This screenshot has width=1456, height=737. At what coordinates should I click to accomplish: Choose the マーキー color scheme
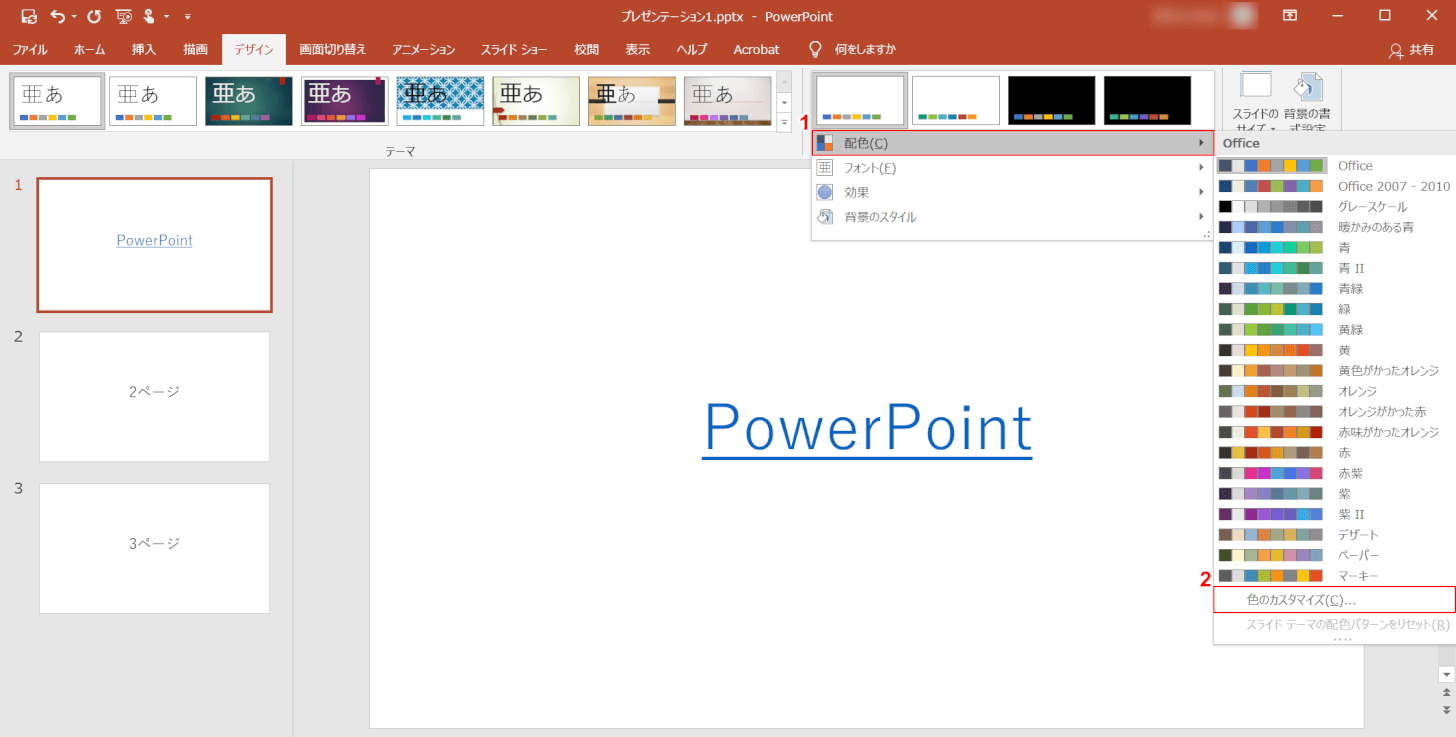point(1334,576)
